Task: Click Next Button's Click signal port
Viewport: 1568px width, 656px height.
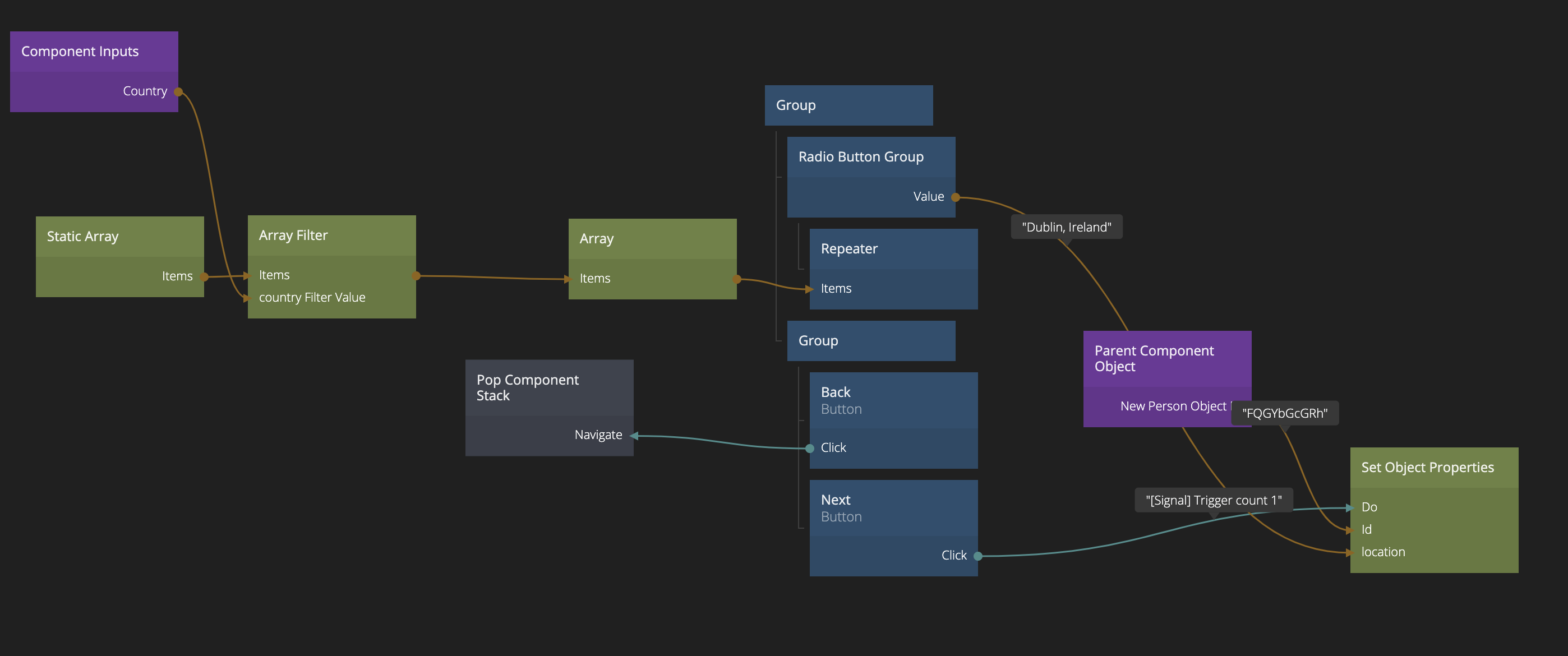Action: [x=977, y=556]
